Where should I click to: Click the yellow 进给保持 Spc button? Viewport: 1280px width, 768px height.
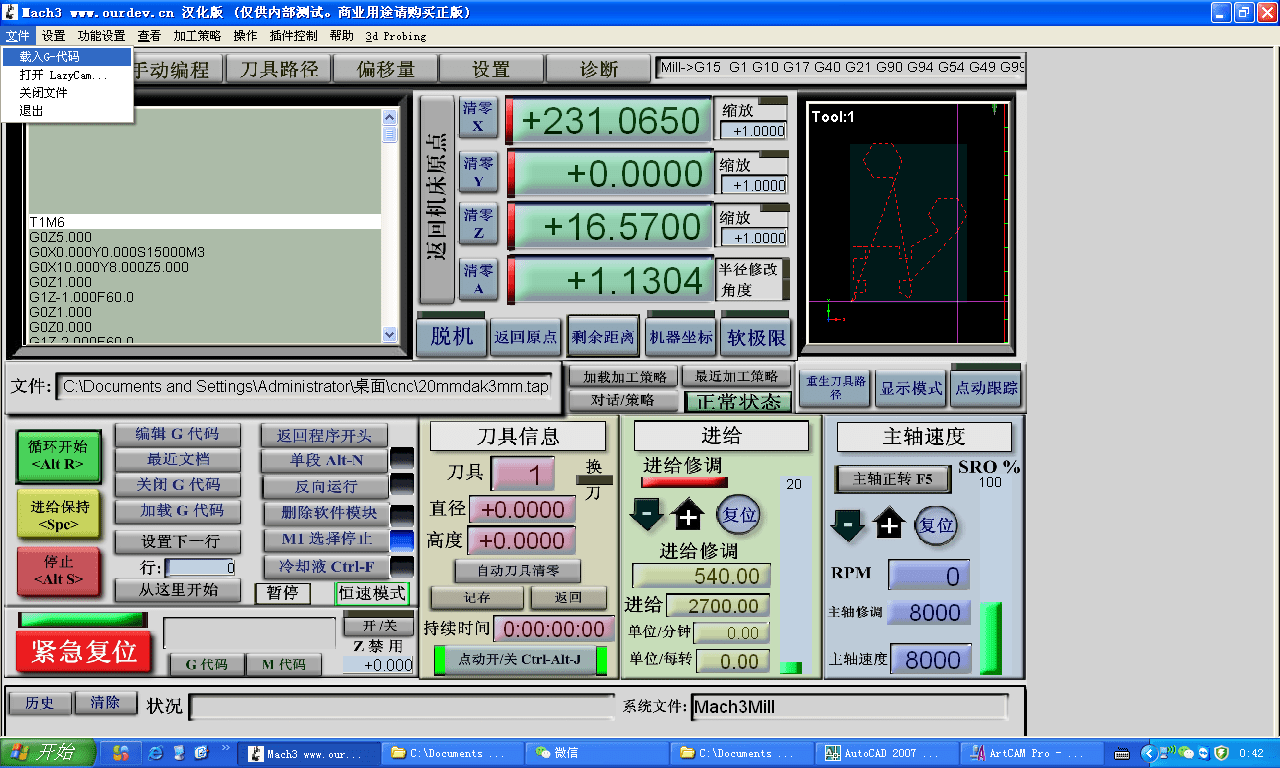[x=59, y=515]
